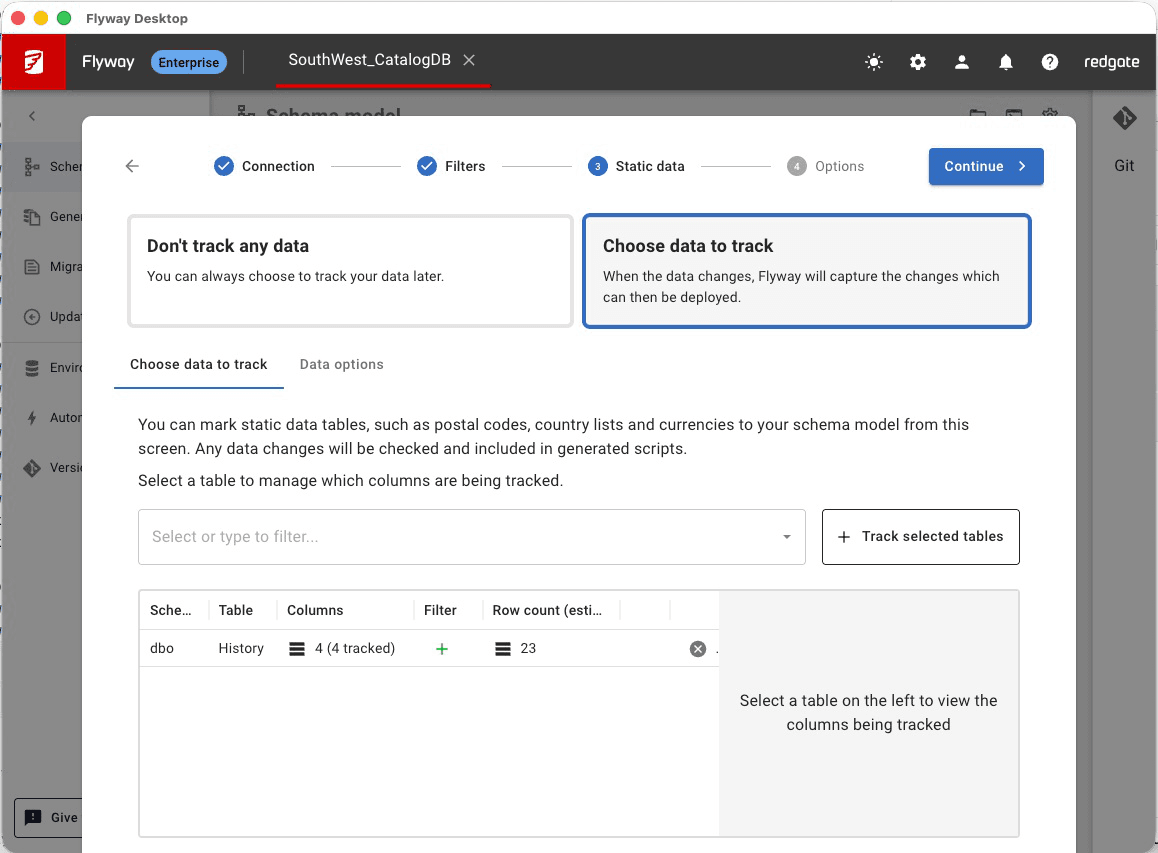
Task: Click the 4 (4 tracked) columns text
Action: point(355,648)
